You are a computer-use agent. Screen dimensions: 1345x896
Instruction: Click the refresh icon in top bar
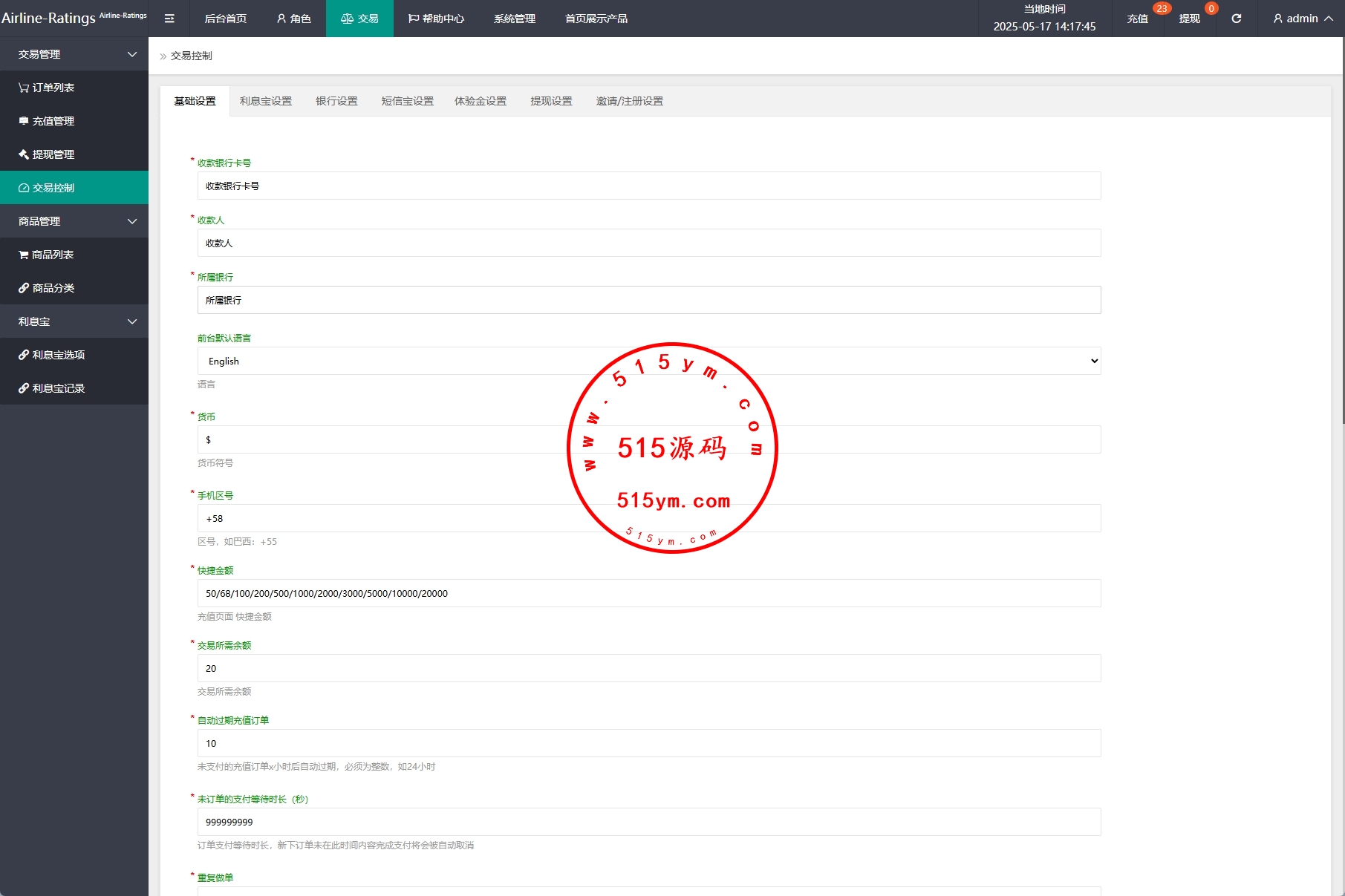[x=1236, y=19]
